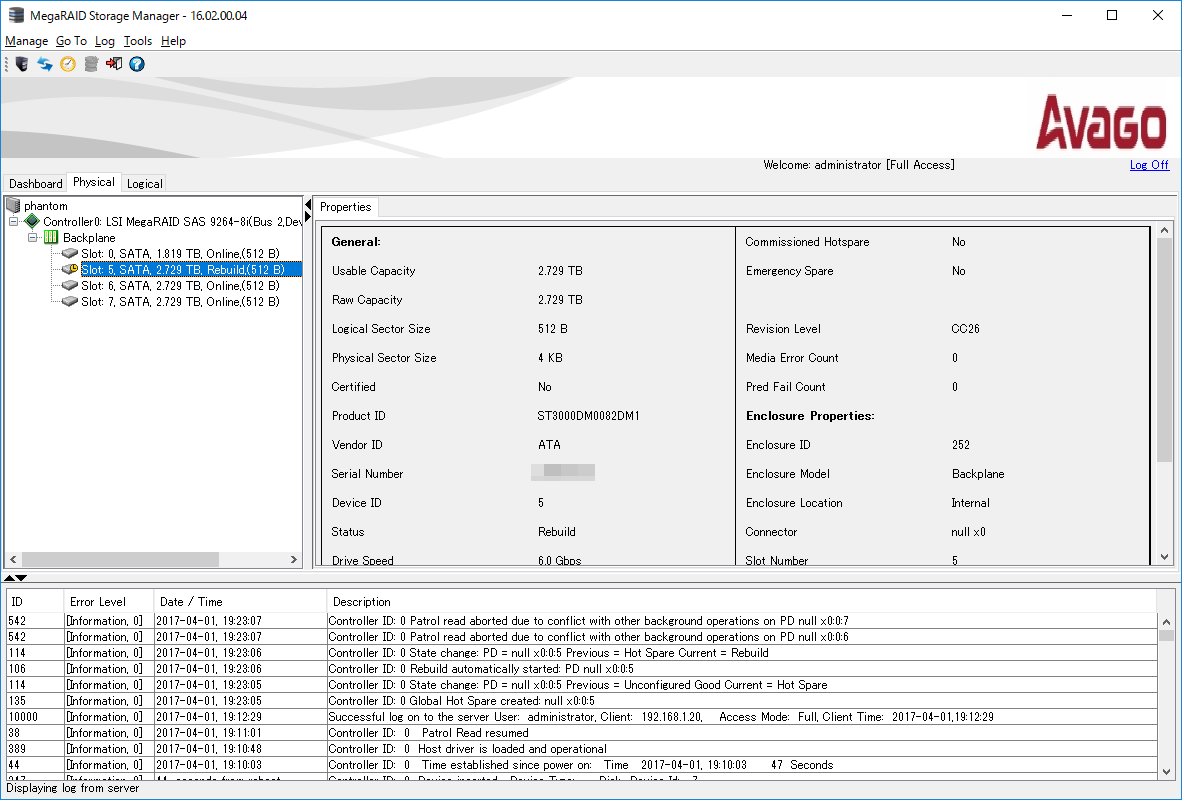Collapse the left tree pane with left arrow

point(308,204)
